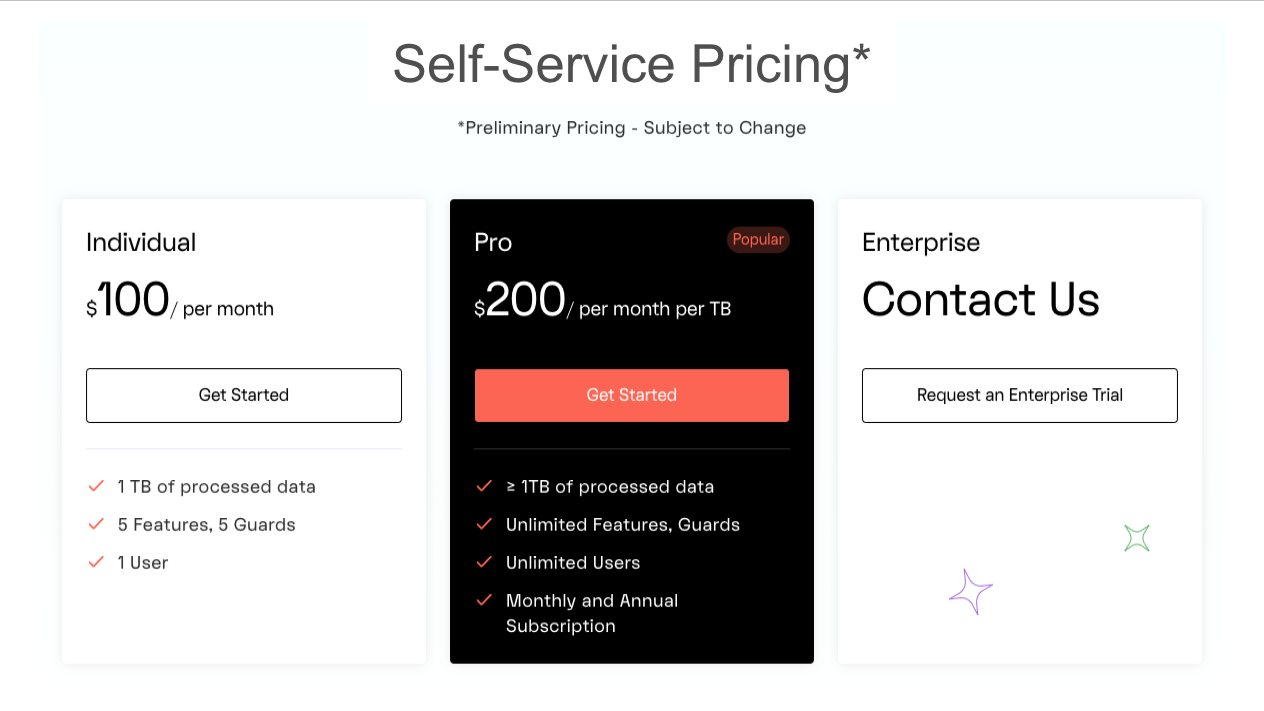Viewport: 1264px width, 711px height.
Task: Click the Self-Service Pricing heading
Action: click(x=632, y=64)
